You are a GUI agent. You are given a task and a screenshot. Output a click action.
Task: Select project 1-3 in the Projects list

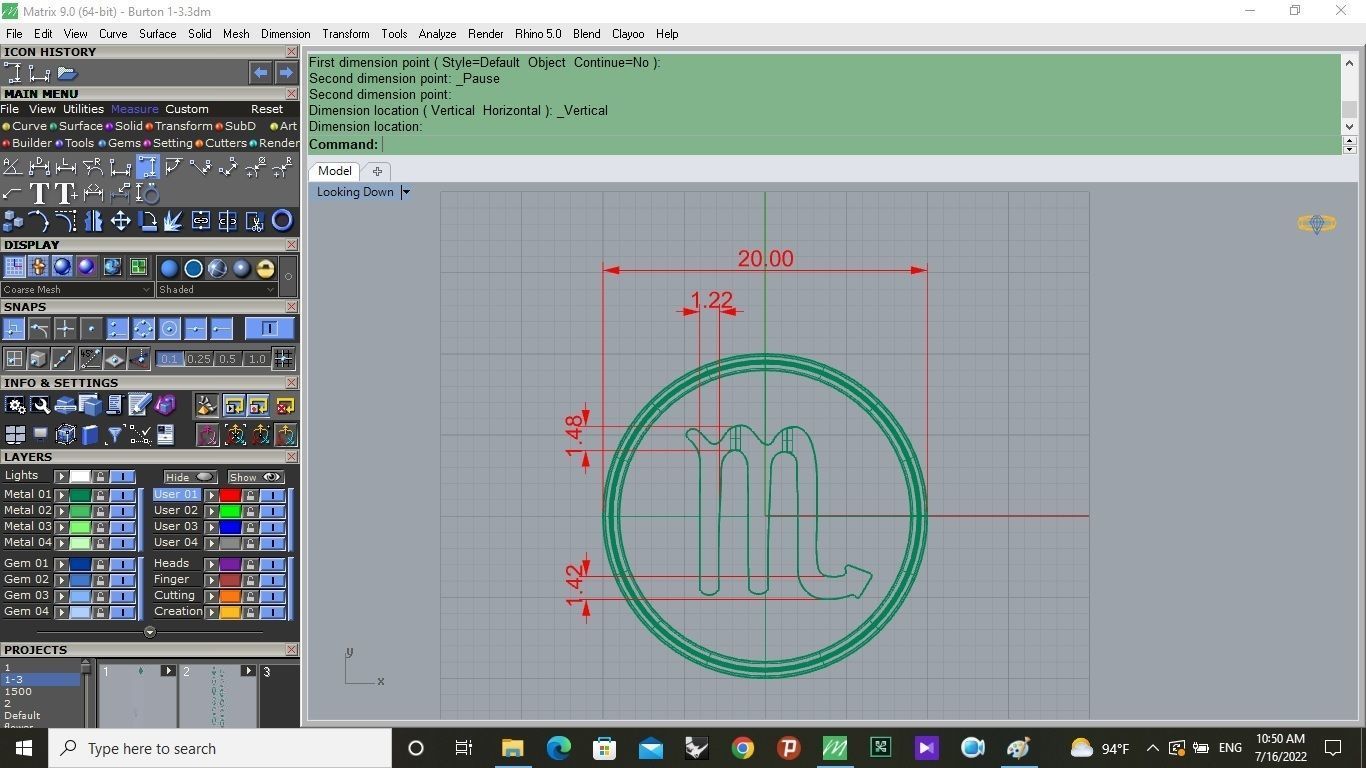coord(40,679)
